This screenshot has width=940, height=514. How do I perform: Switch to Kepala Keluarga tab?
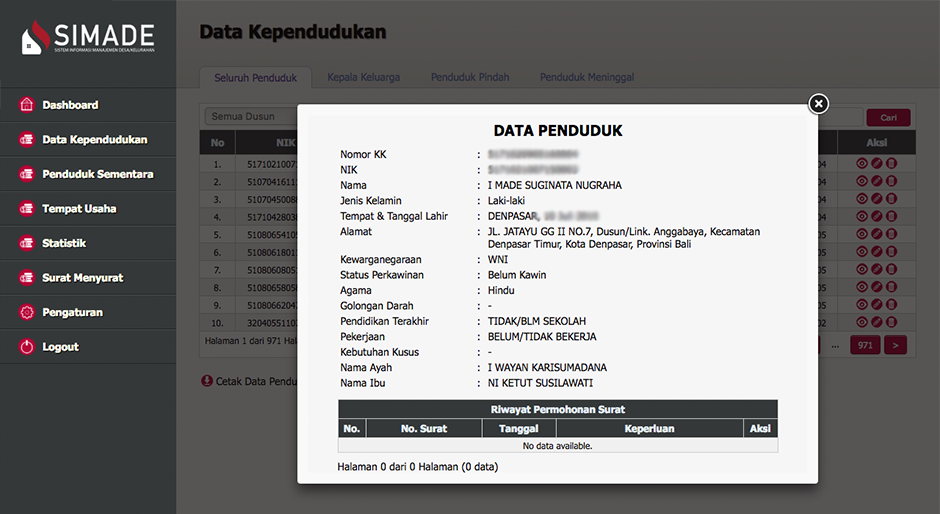363,77
